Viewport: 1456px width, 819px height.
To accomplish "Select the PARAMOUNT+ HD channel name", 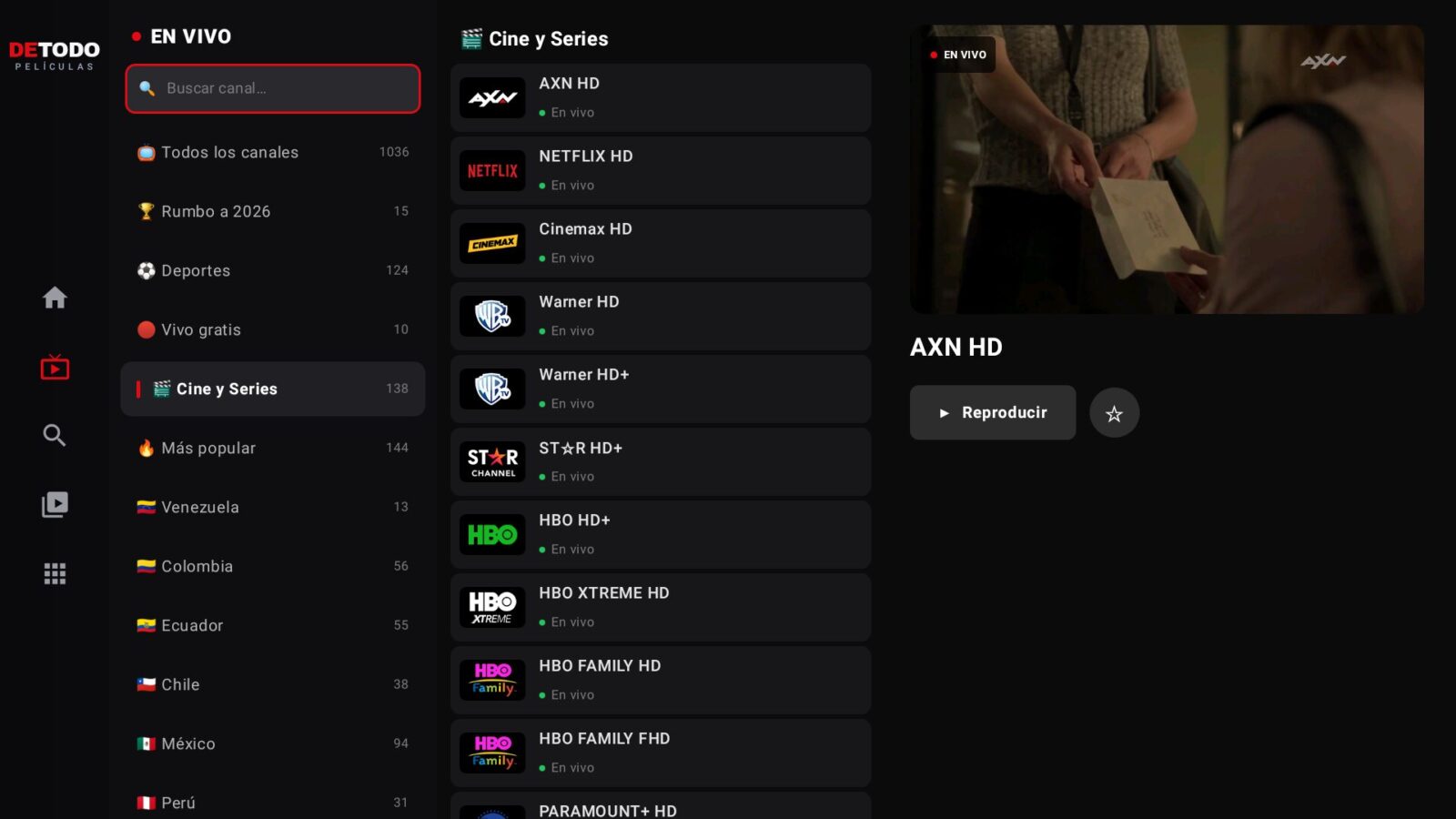I will tap(608, 810).
